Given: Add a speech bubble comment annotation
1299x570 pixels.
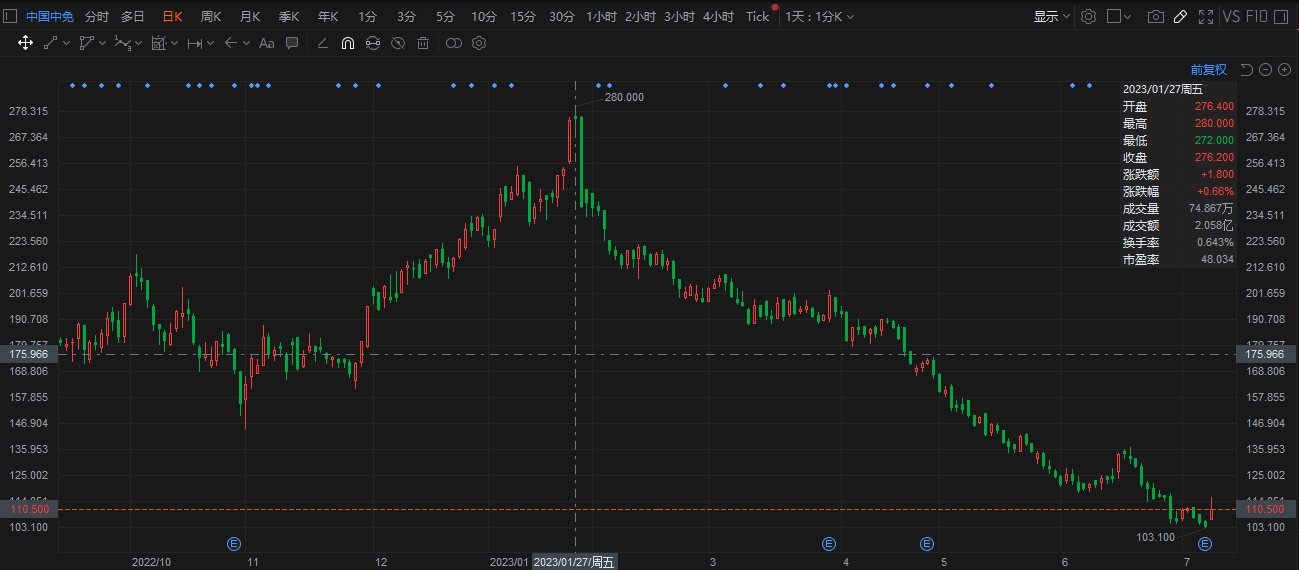Looking at the screenshot, I should tap(292, 43).
